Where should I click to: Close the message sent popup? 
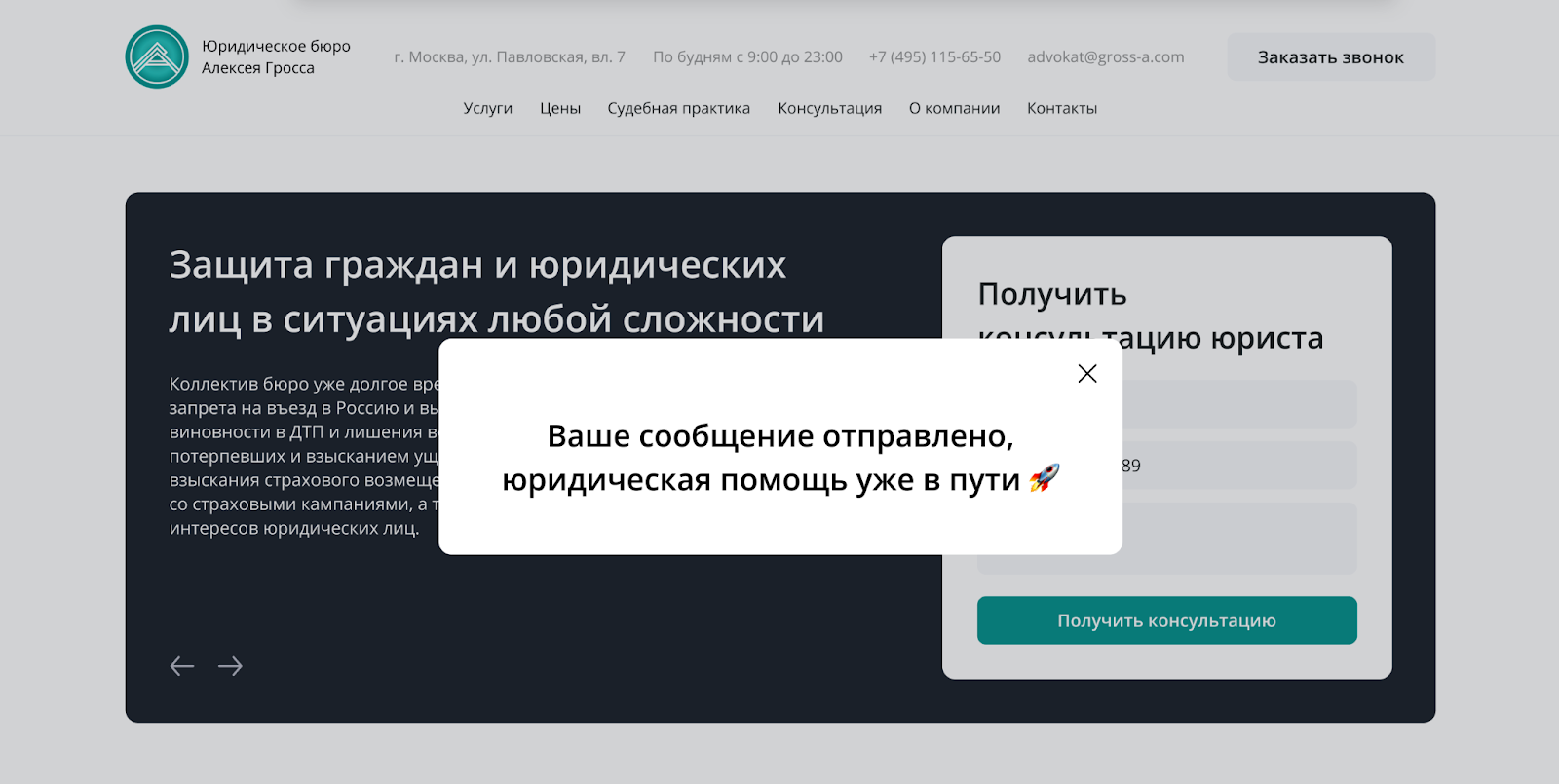(1087, 374)
